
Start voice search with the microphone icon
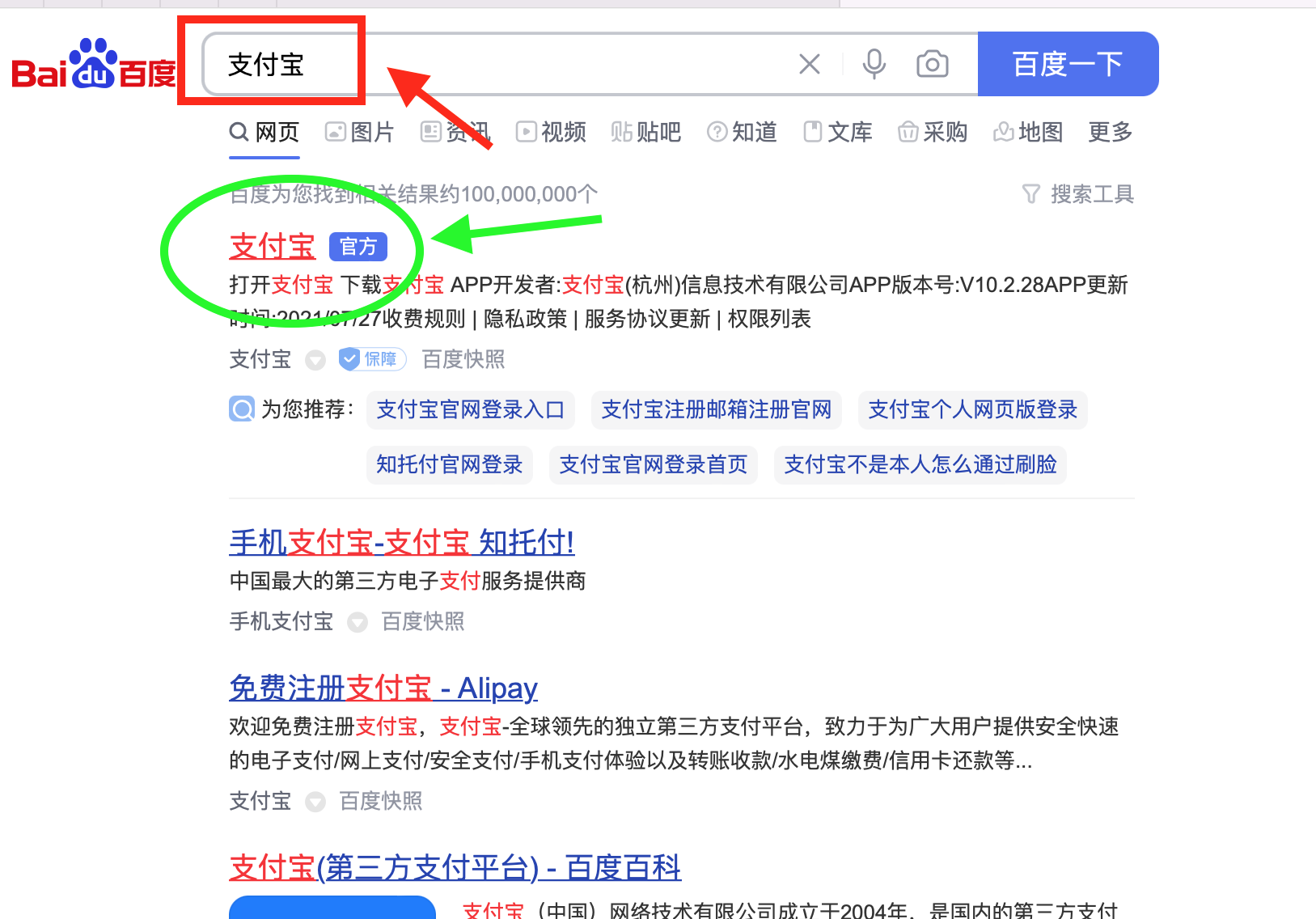(874, 64)
